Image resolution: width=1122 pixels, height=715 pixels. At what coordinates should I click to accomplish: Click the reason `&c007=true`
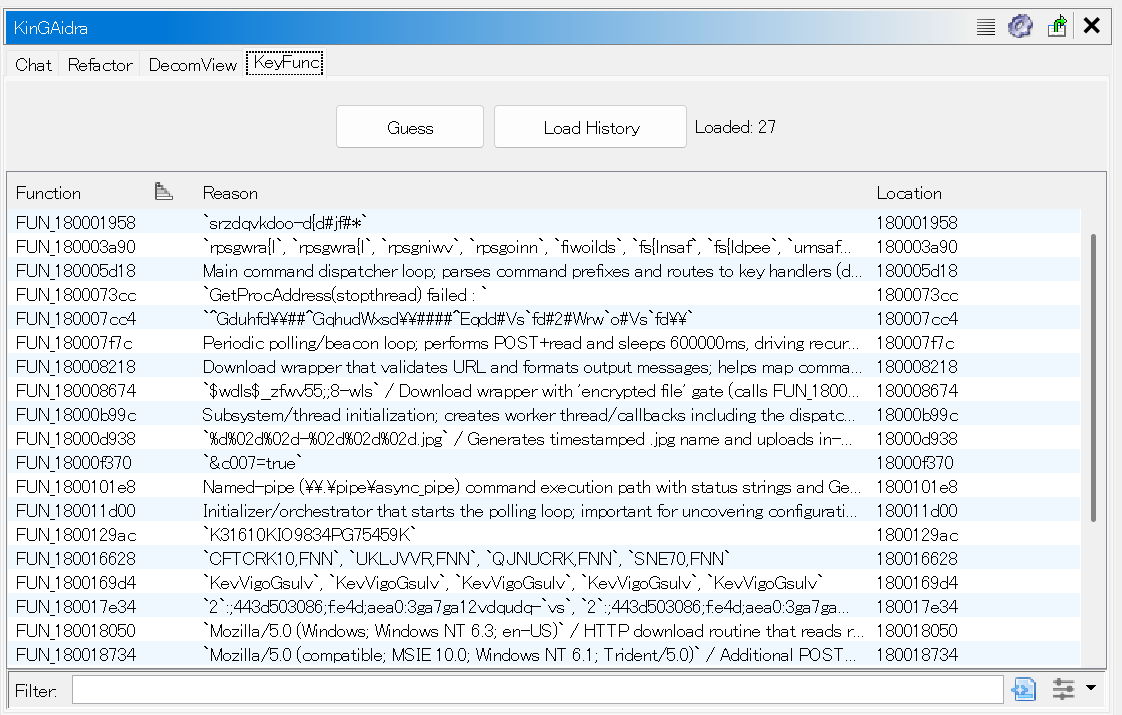click(x=253, y=462)
